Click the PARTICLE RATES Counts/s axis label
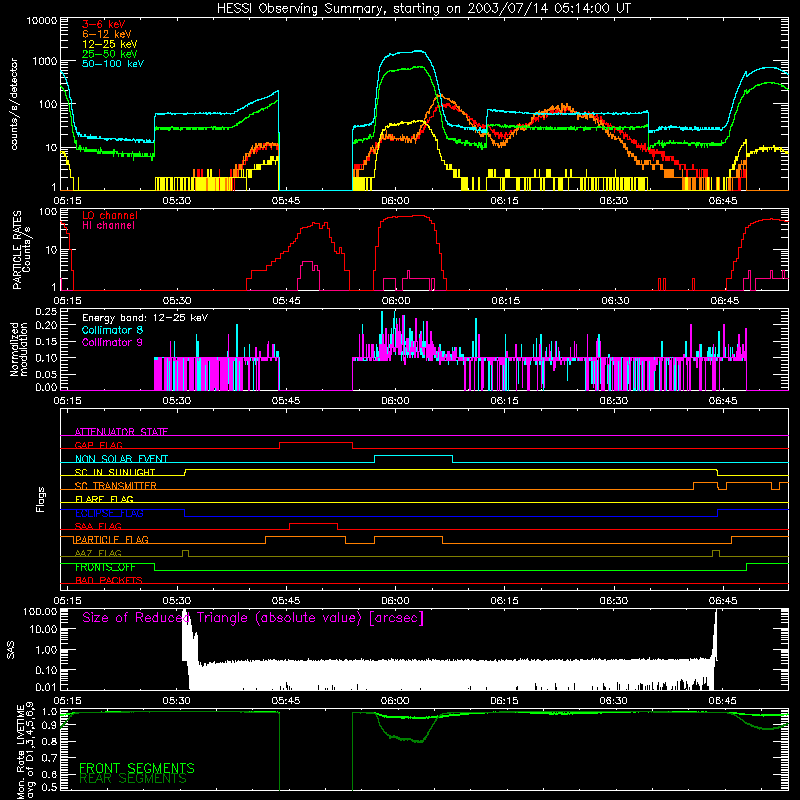800x800 pixels. click(21, 250)
